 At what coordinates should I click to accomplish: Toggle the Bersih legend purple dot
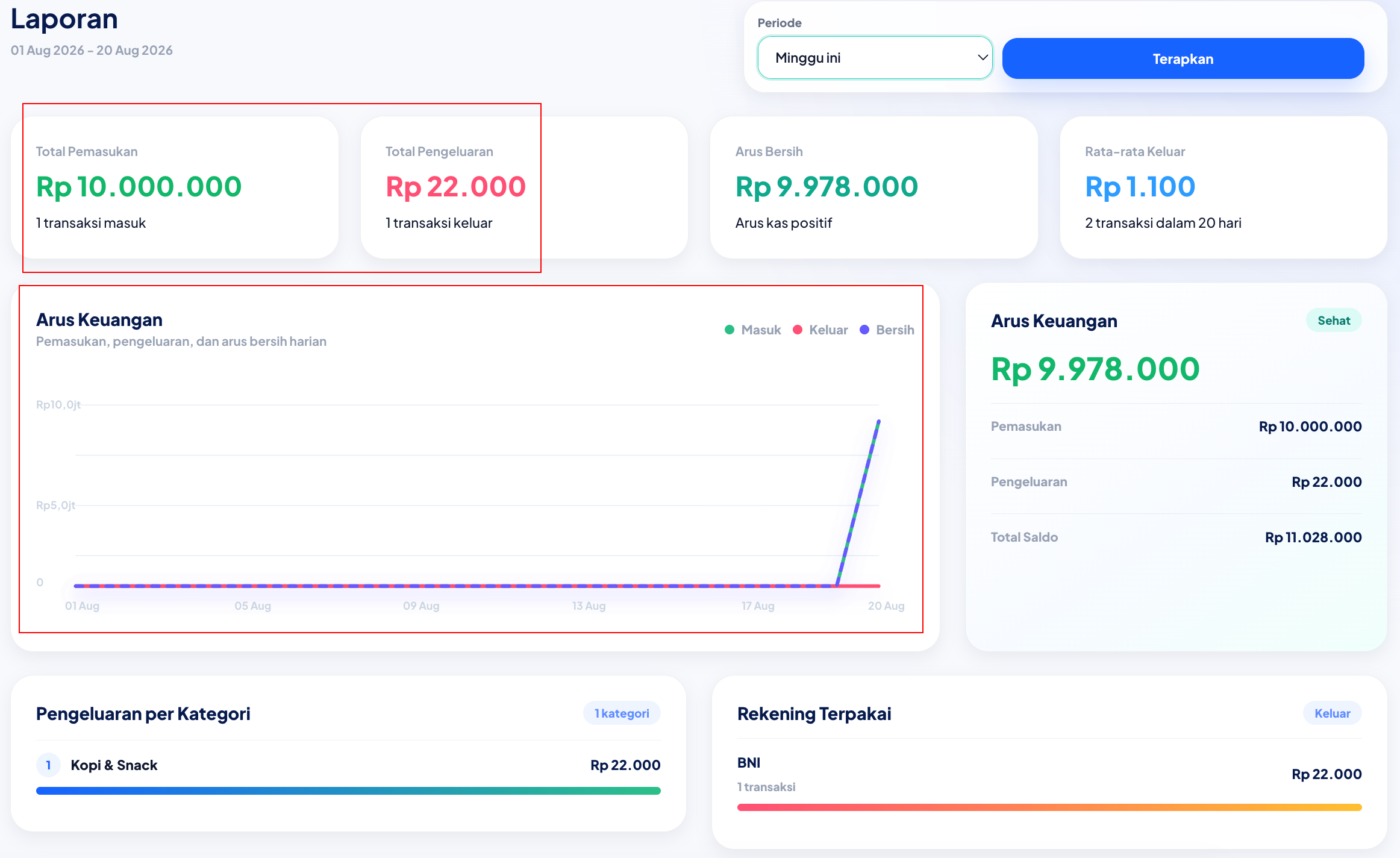[864, 330]
